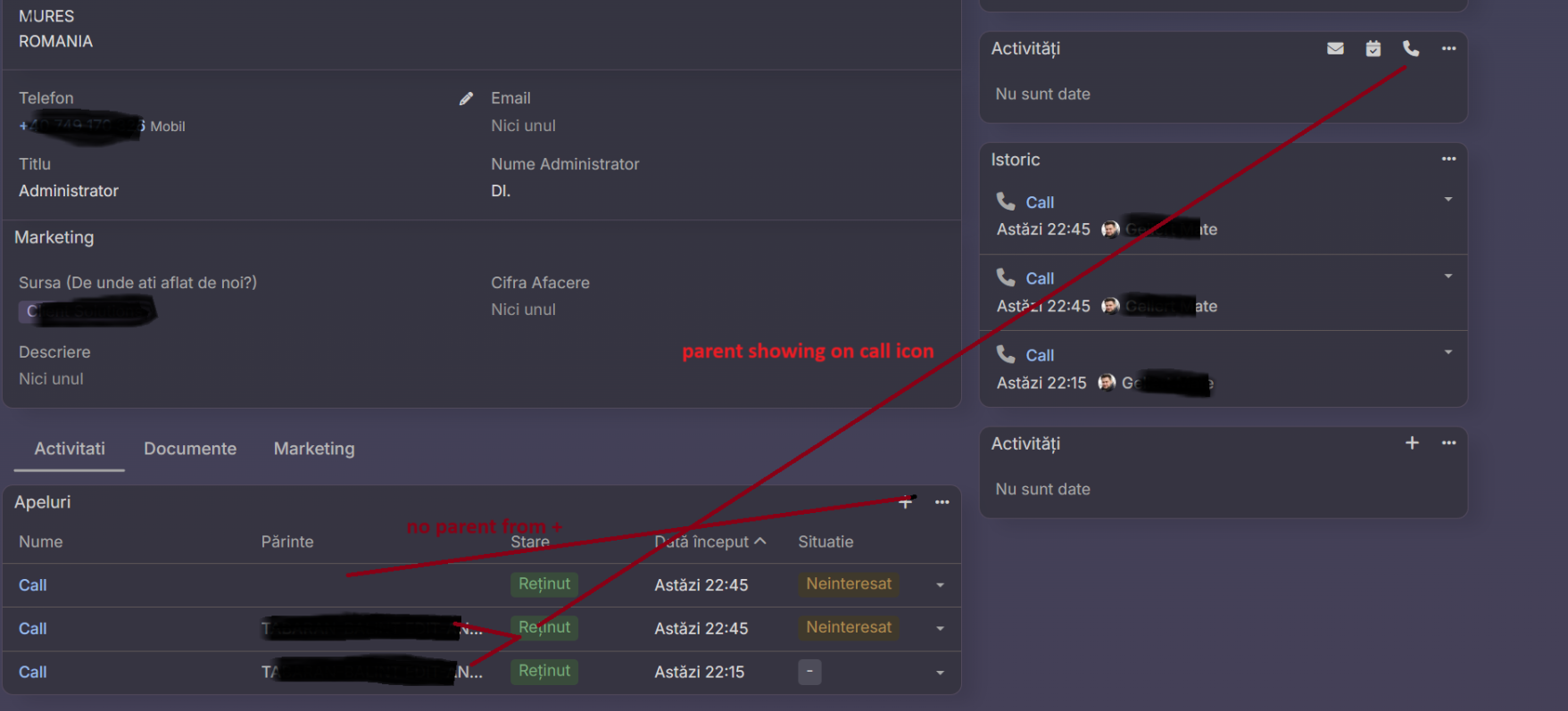Click the email icon in Activități panel

tap(1335, 49)
